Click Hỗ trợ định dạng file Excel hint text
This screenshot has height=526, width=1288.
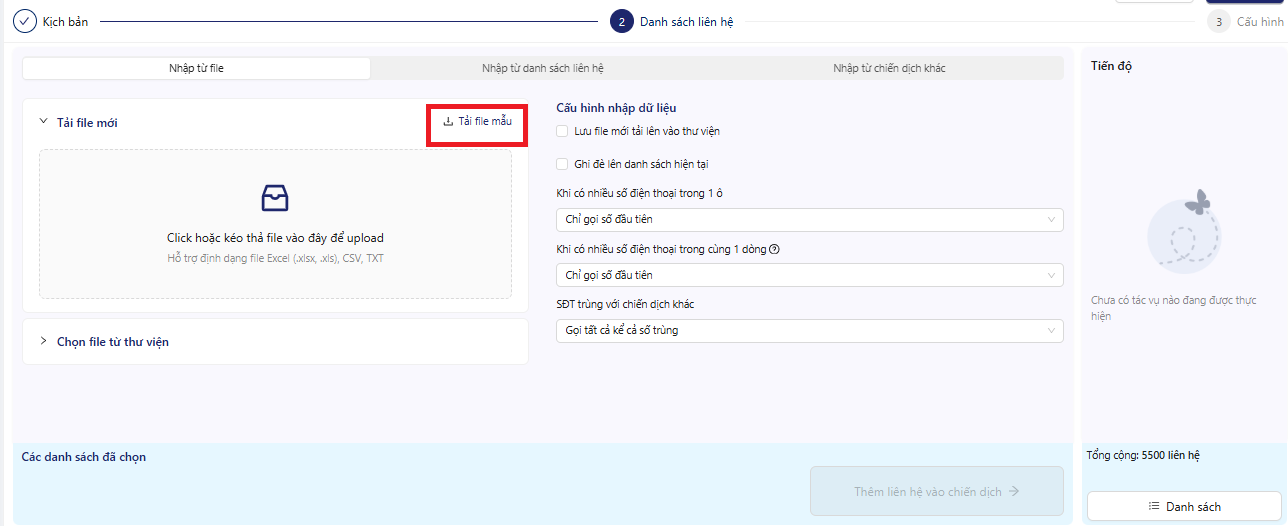(x=275, y=258)
